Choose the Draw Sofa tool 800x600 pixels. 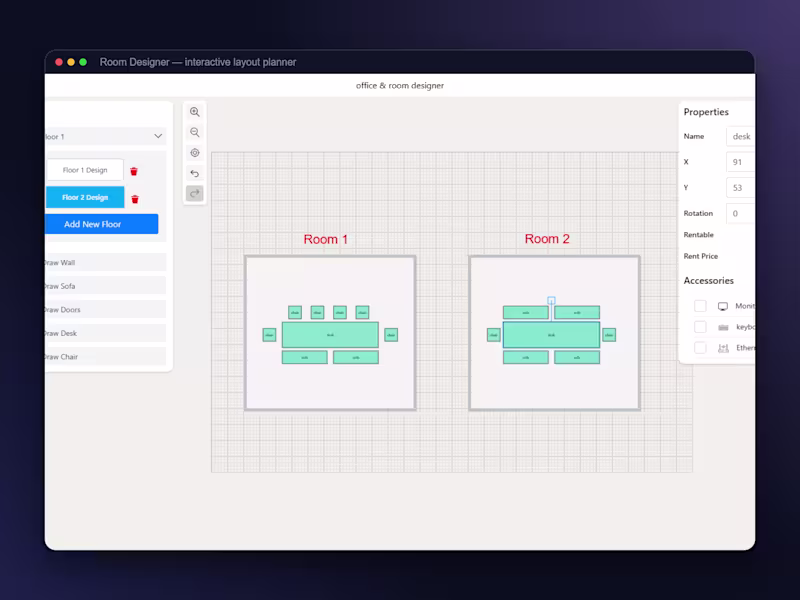tap(105, 286)
